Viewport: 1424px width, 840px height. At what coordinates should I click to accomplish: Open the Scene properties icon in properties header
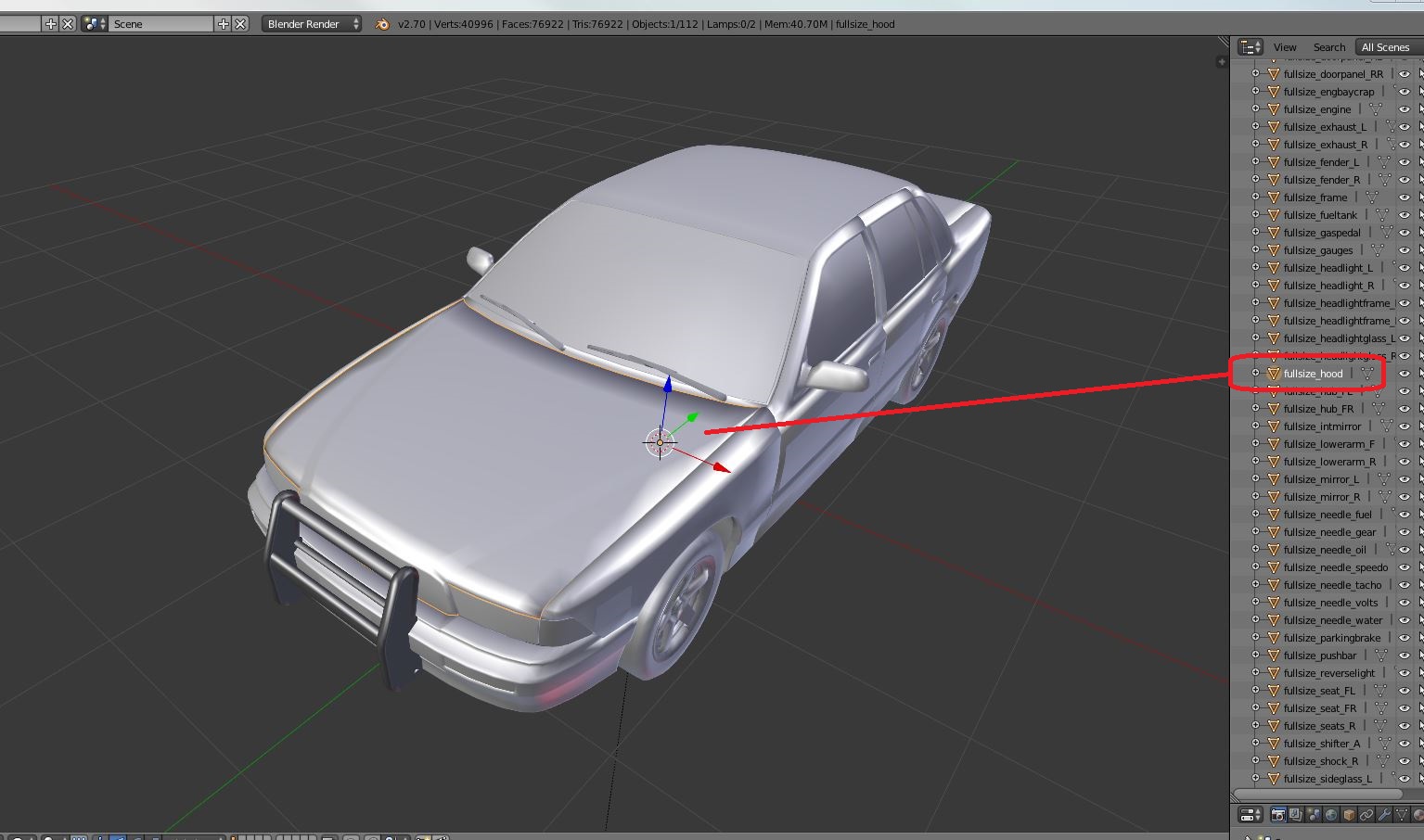[x=1314, y=815]
